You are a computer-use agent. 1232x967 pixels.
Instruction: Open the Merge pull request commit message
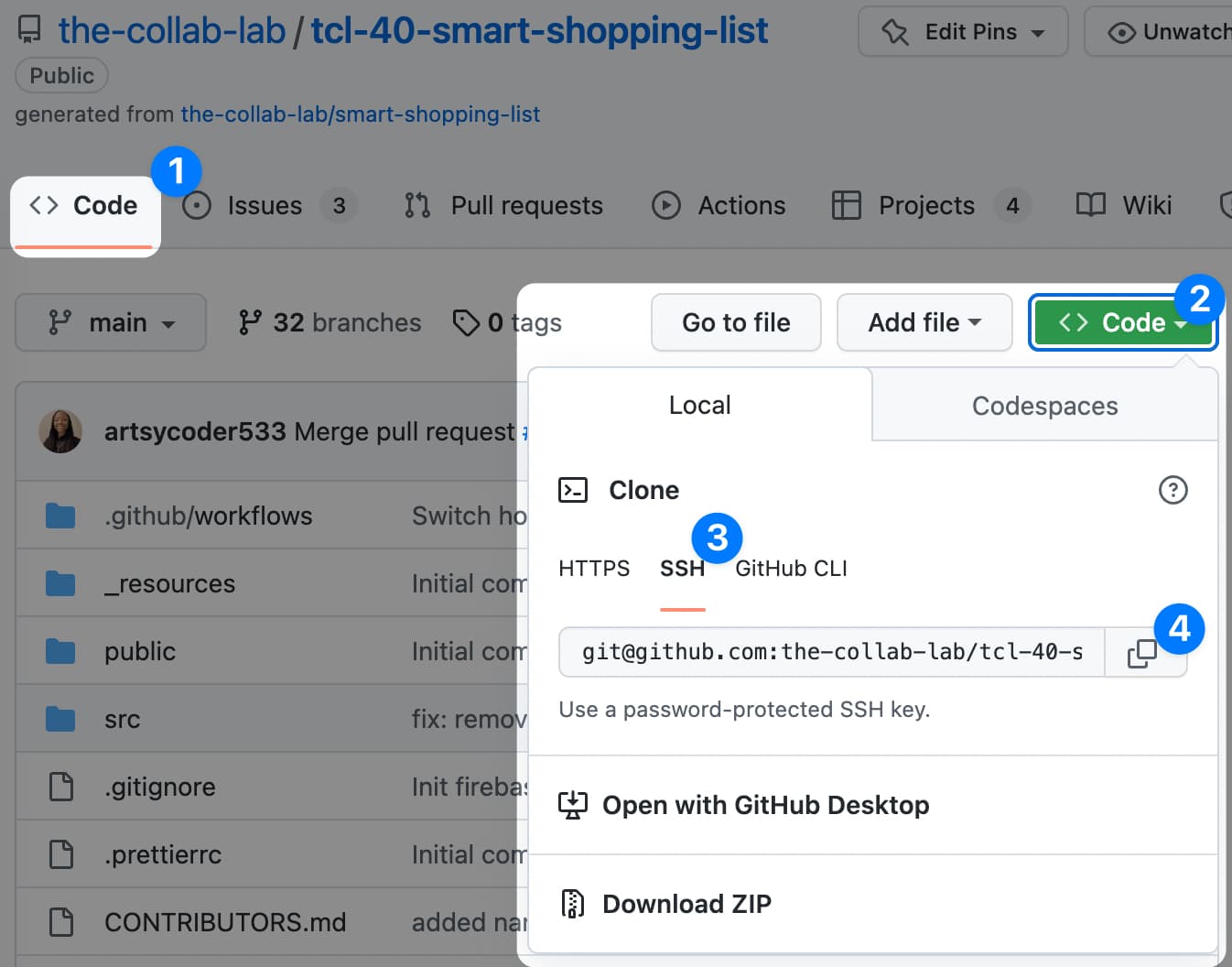(x=405, y=431)
